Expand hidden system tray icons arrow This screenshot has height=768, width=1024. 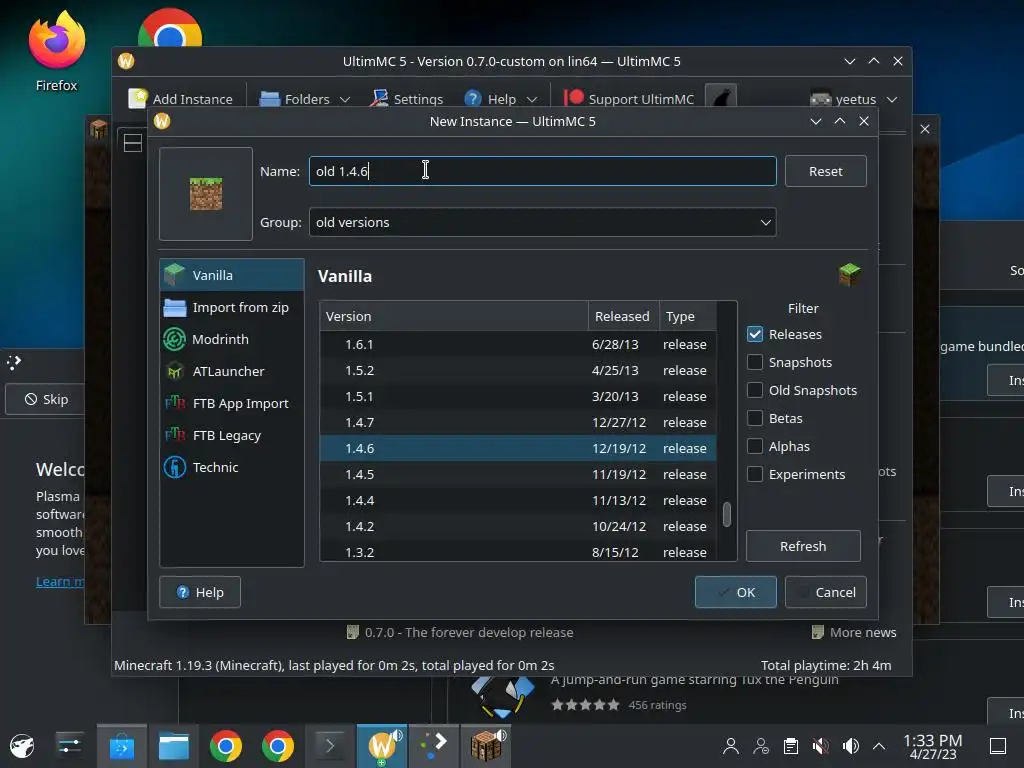[x=879, y=746]
